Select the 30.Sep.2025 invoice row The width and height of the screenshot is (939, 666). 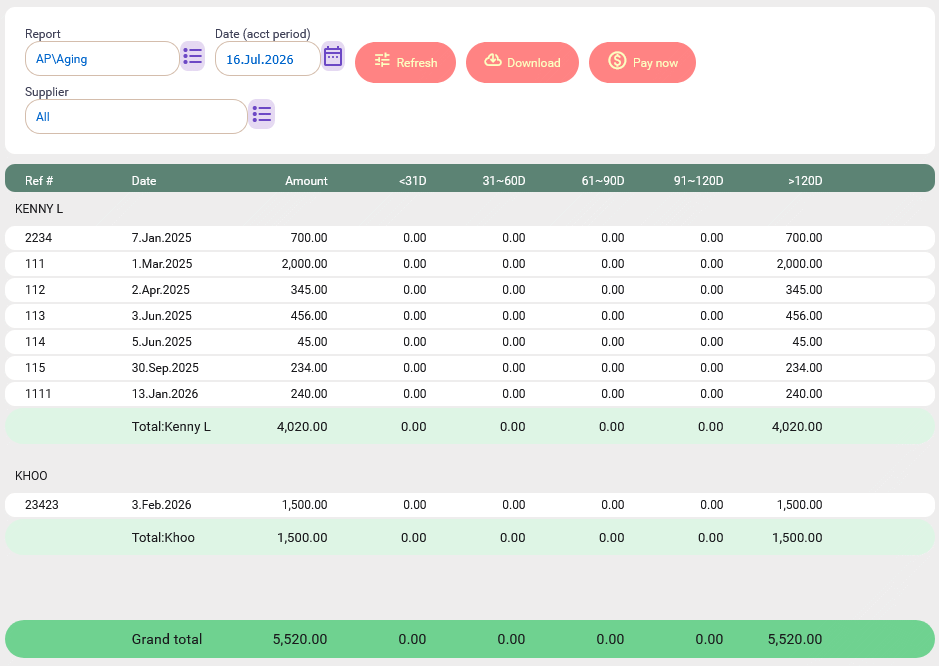470,368
